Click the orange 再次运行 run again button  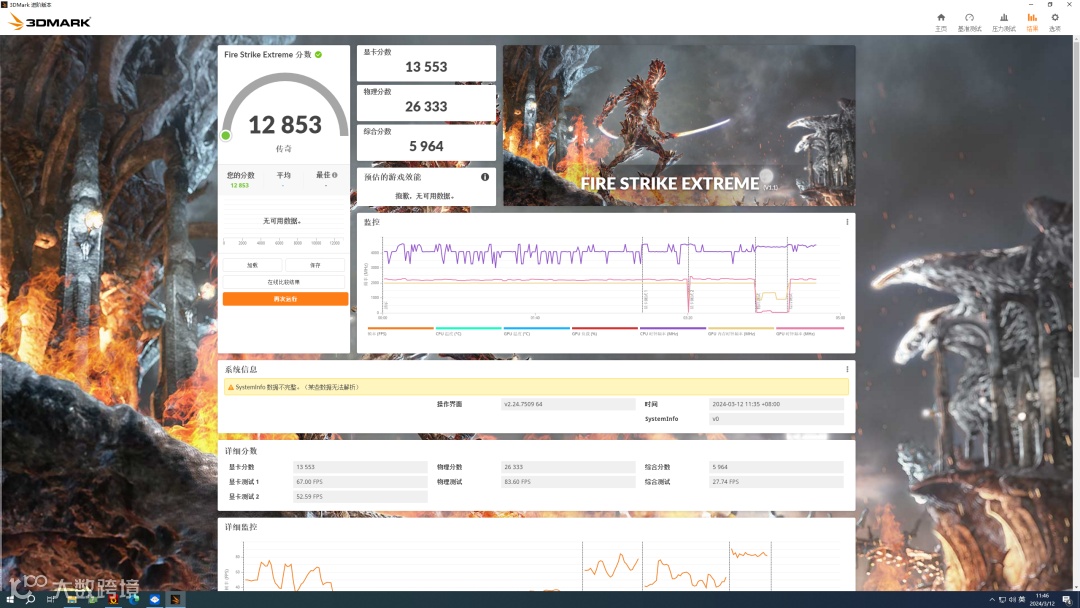tap(285, 299)
